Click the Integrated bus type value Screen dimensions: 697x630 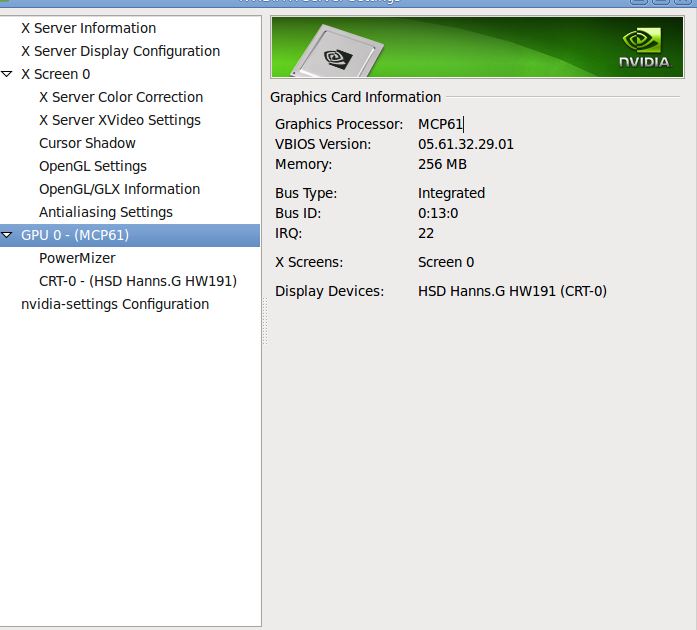pos(451,193)
